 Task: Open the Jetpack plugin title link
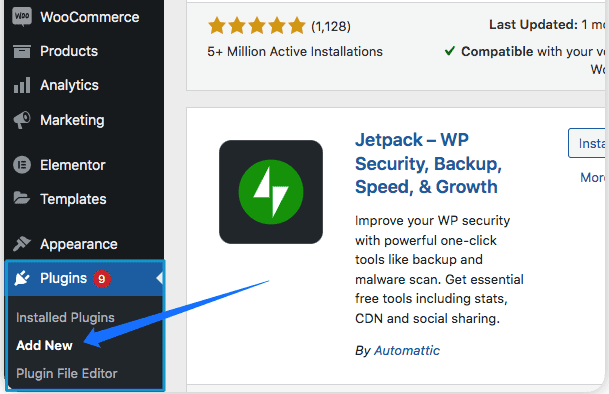point(428,163)
